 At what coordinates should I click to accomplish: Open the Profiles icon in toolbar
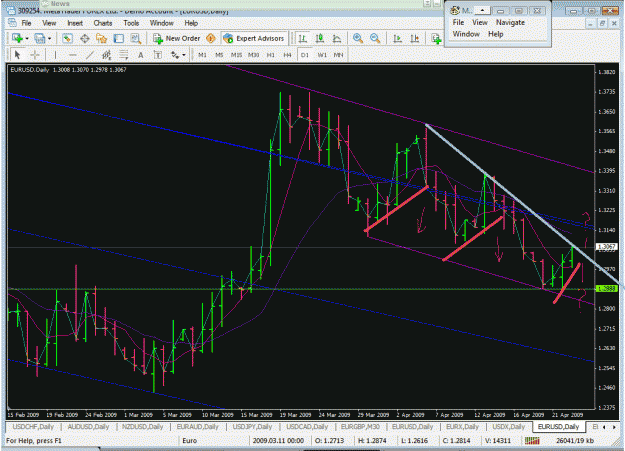(x=39, y=38)
